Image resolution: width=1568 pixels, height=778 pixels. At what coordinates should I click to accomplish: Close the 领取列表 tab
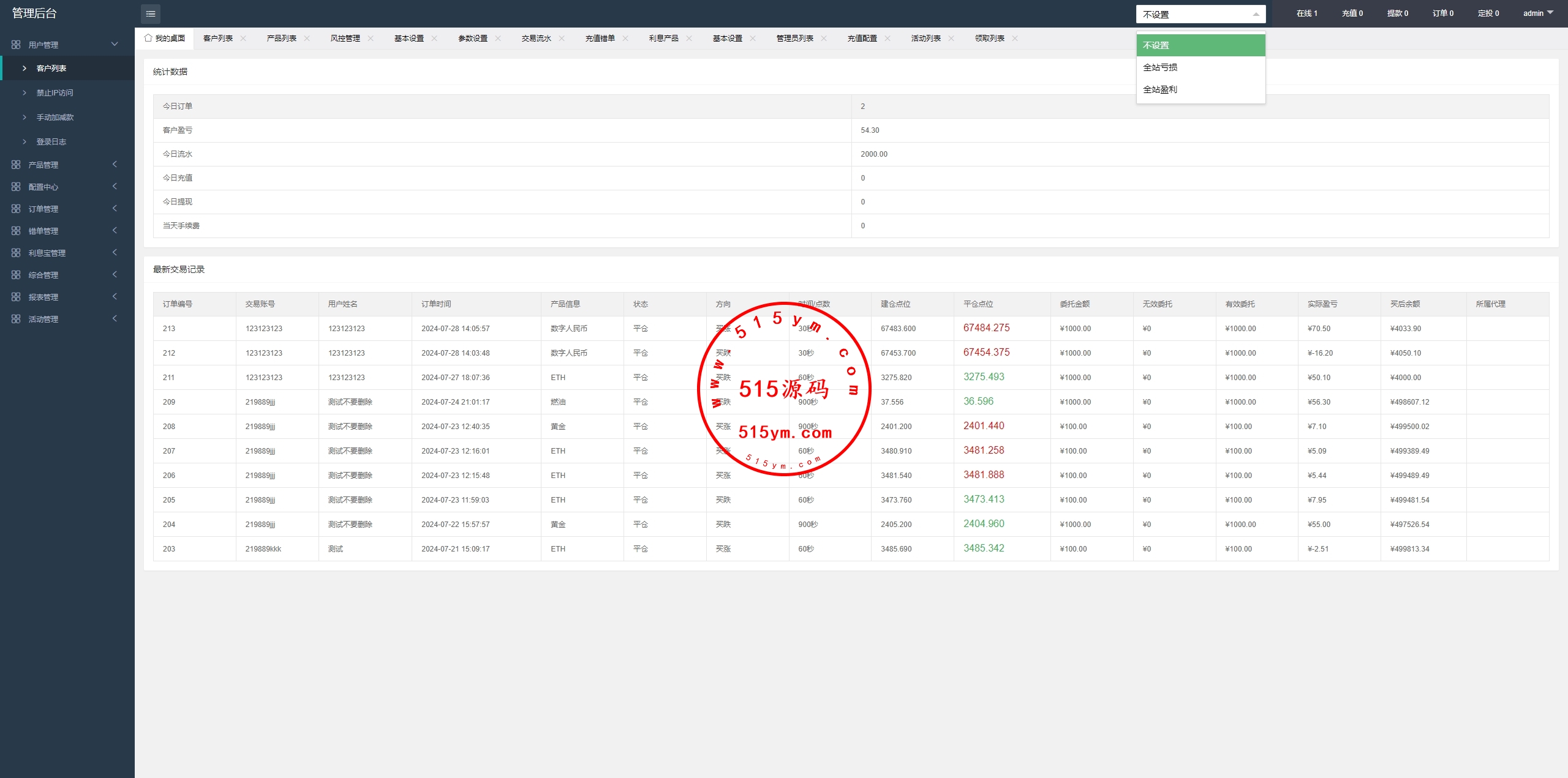click(1015, 38)
